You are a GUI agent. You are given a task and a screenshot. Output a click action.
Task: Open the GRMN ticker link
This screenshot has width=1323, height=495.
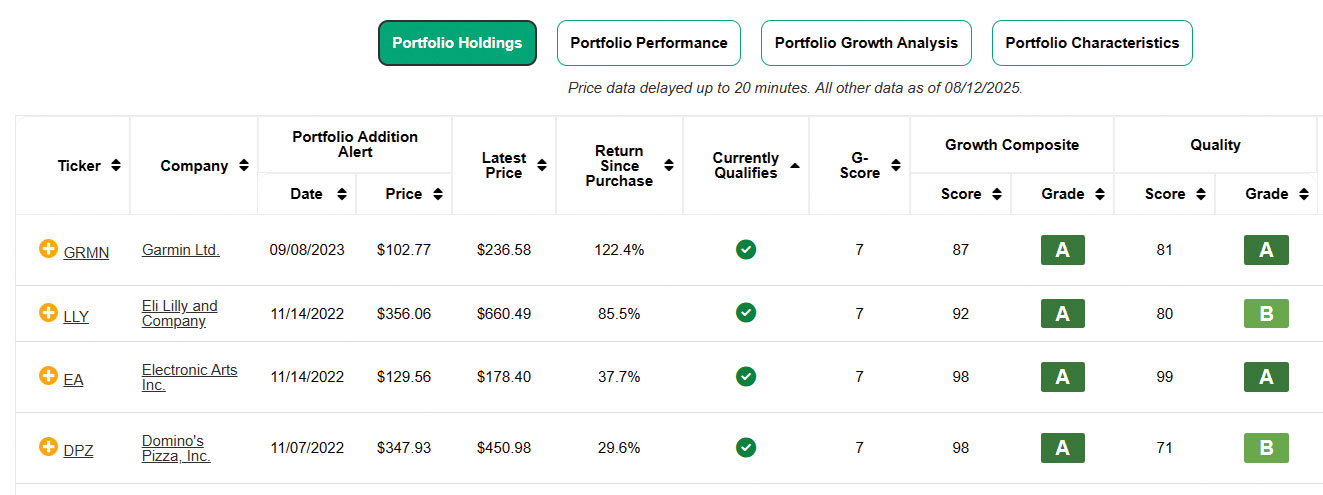click(86, 252)
